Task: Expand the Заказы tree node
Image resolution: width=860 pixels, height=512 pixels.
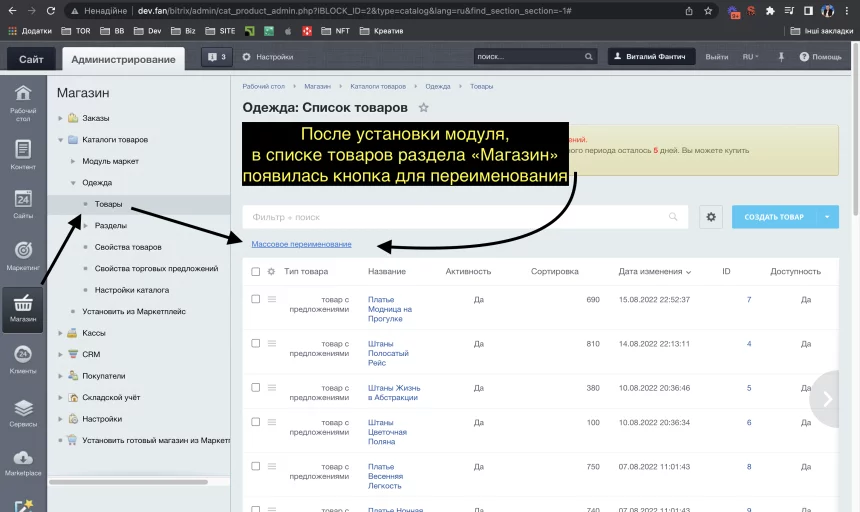Action: click(x=60, y=118)
